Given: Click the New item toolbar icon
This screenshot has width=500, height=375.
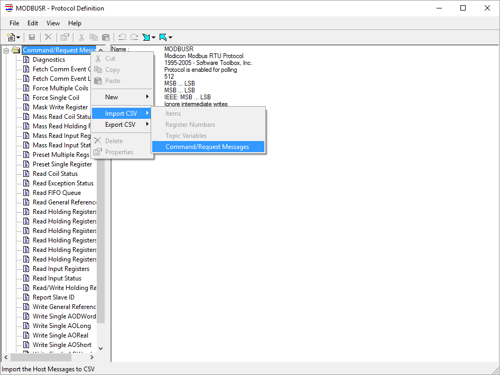Looking at the screenshot, I should 11,37.
